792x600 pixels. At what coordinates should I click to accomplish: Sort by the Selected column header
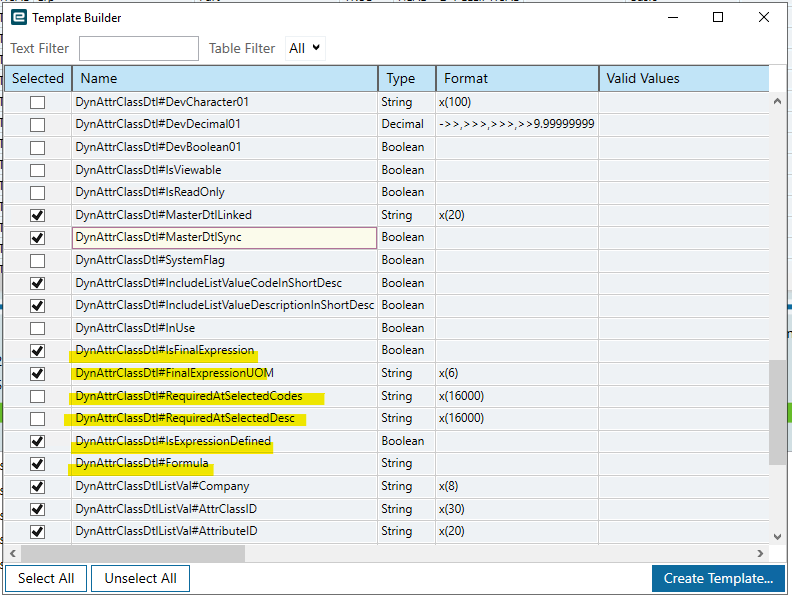38,78
